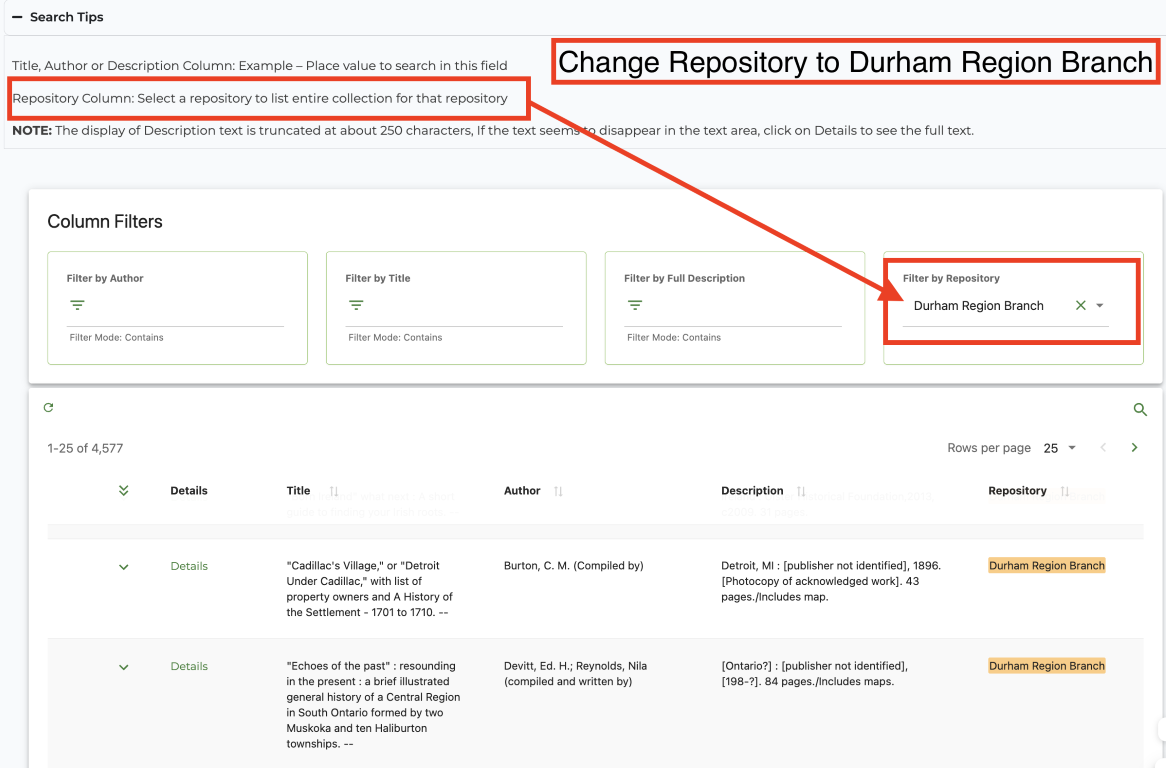Go to the next page of results

coord(1134,448)
